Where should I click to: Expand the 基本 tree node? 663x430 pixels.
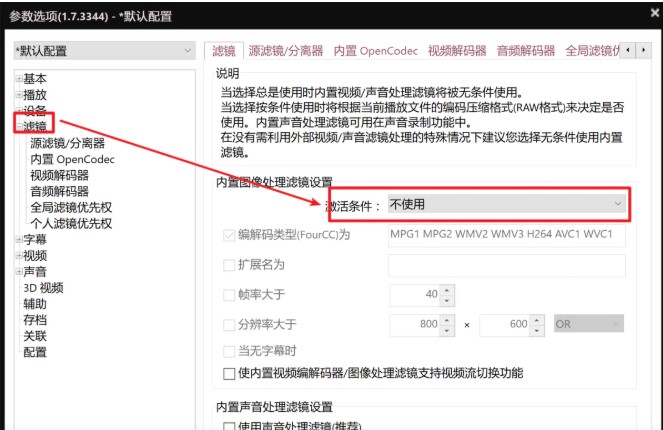tap(19, 79)
